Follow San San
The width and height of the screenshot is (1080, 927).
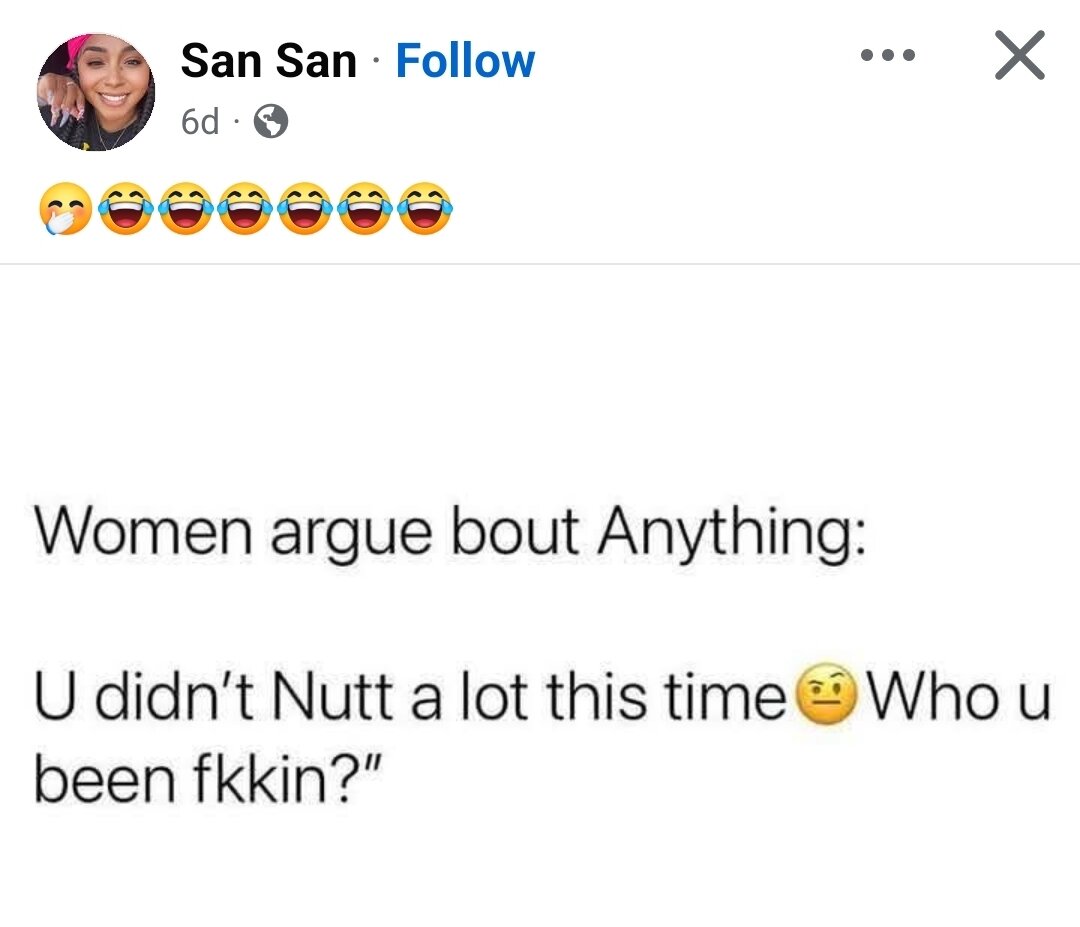coord(465,62)
